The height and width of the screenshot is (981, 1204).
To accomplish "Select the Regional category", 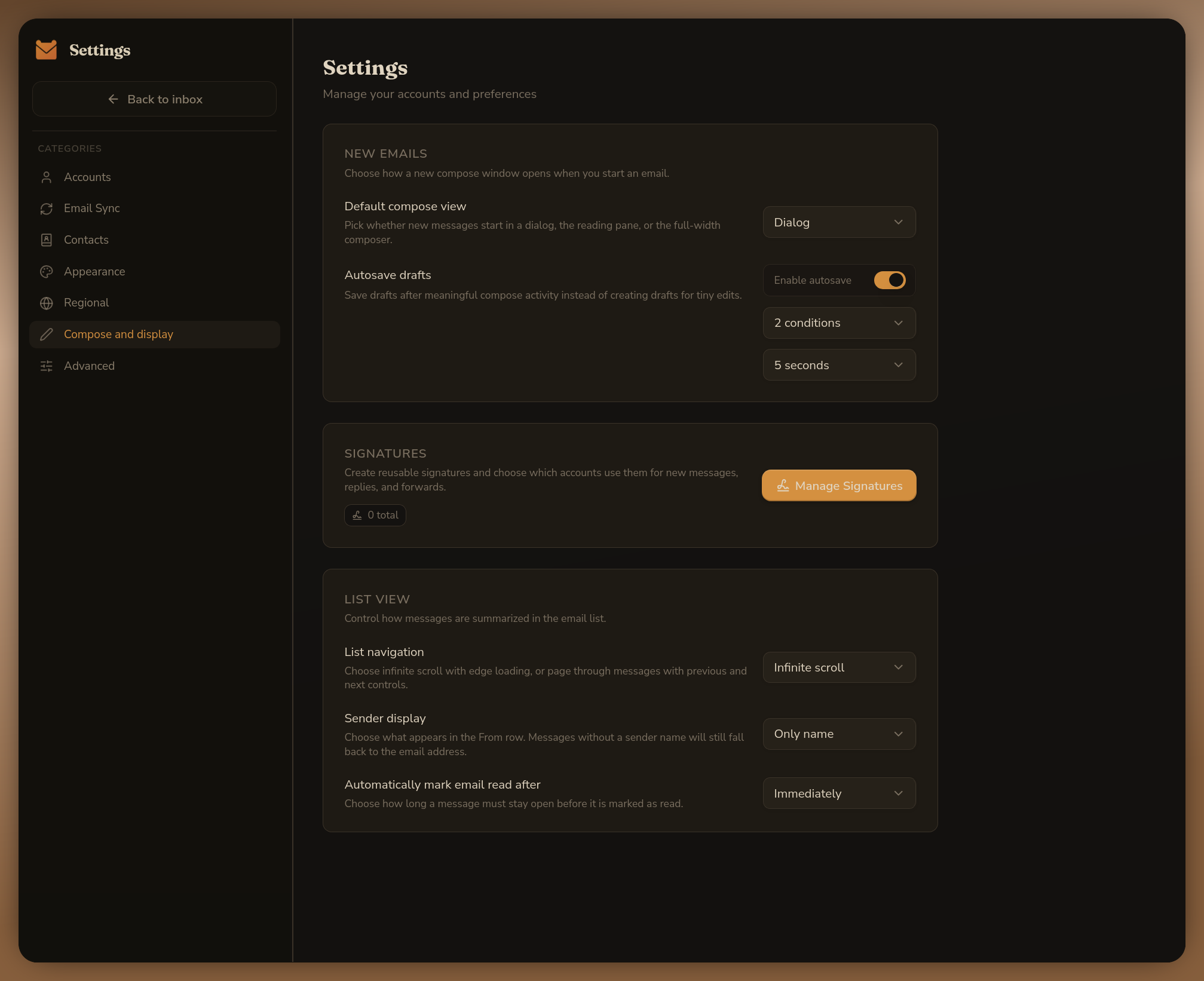I will pos(154,303).
